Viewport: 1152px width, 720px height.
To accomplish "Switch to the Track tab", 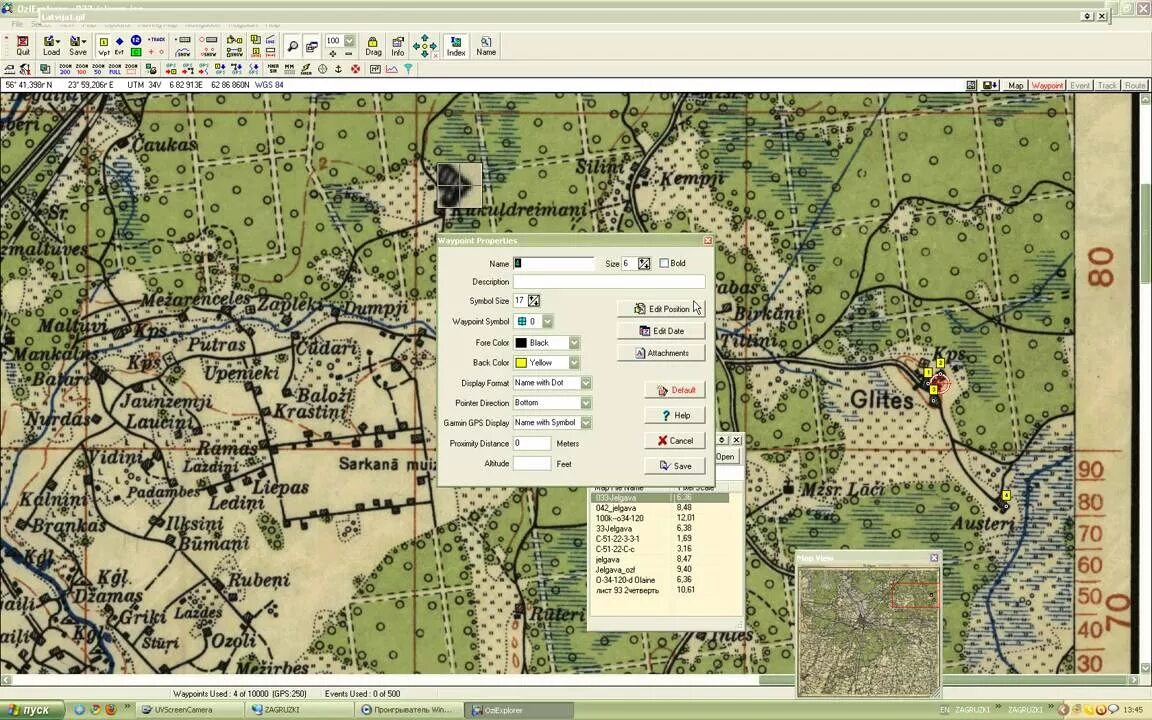I will point(1107,85).
